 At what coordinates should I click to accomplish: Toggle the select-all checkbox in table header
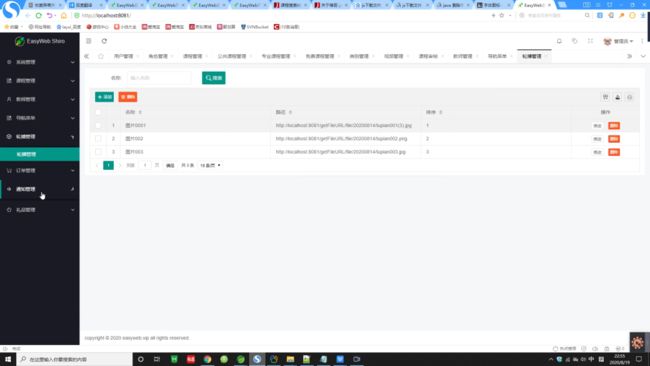98,112
